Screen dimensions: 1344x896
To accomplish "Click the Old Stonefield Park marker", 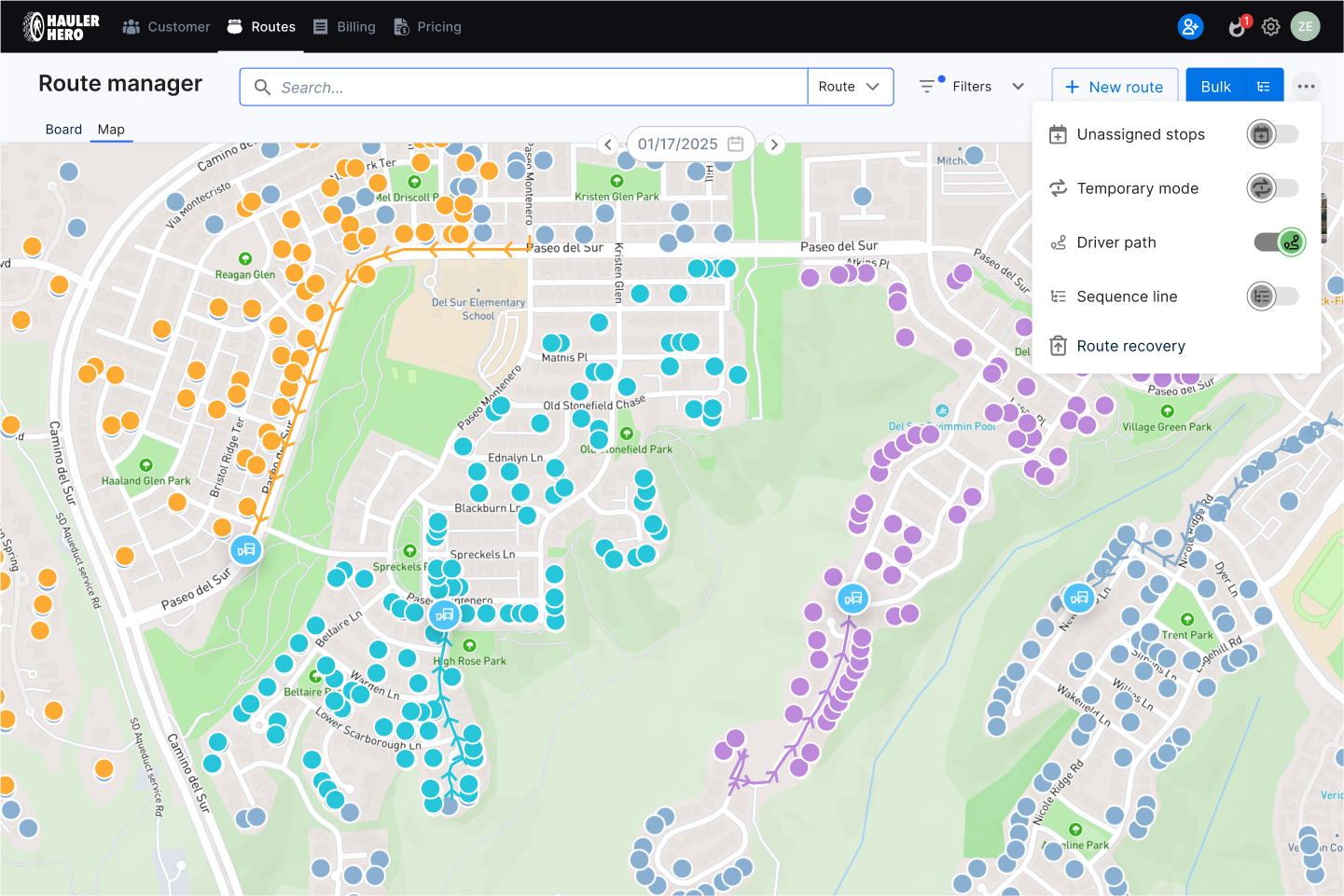I will [x=627, y=434].
